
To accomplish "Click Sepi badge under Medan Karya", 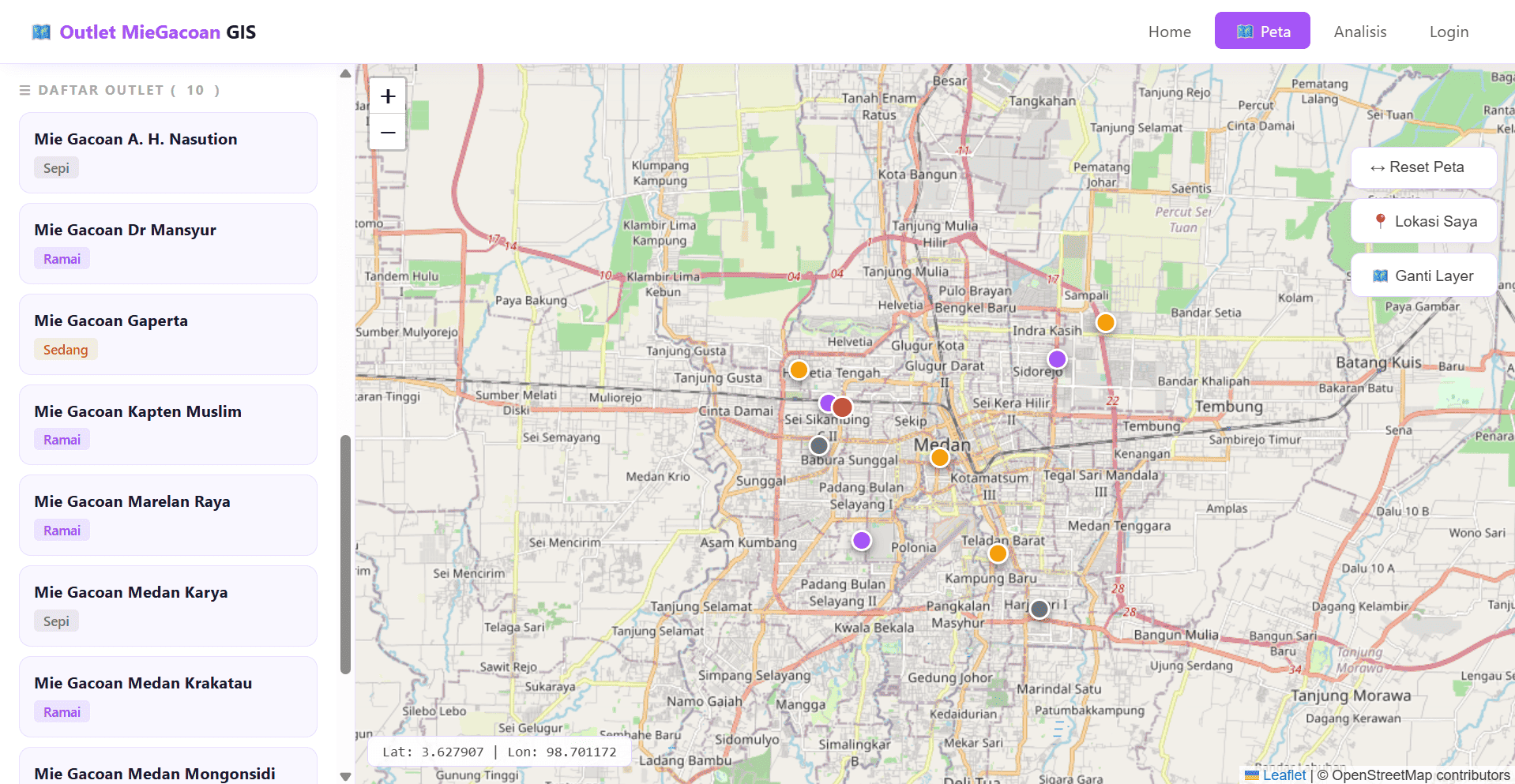I will tap(56, 621).
